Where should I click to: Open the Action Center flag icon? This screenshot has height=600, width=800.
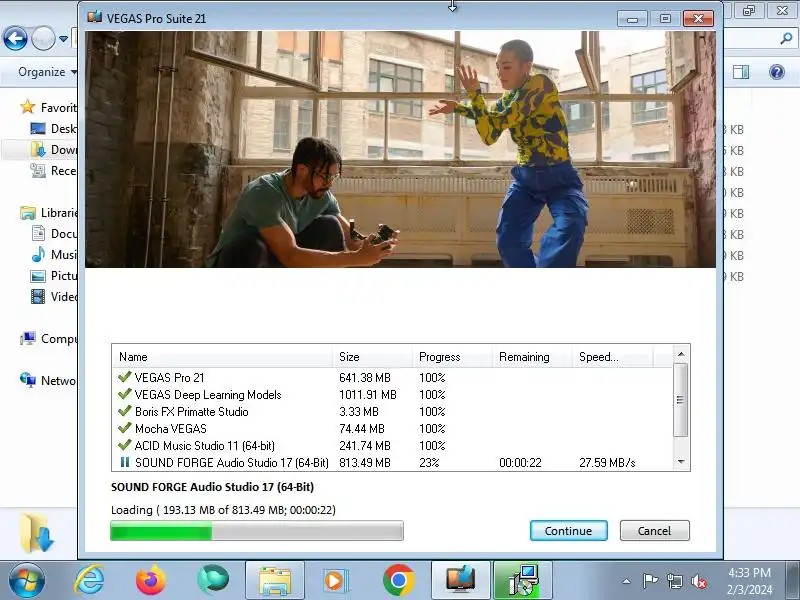tap(650, 581)
